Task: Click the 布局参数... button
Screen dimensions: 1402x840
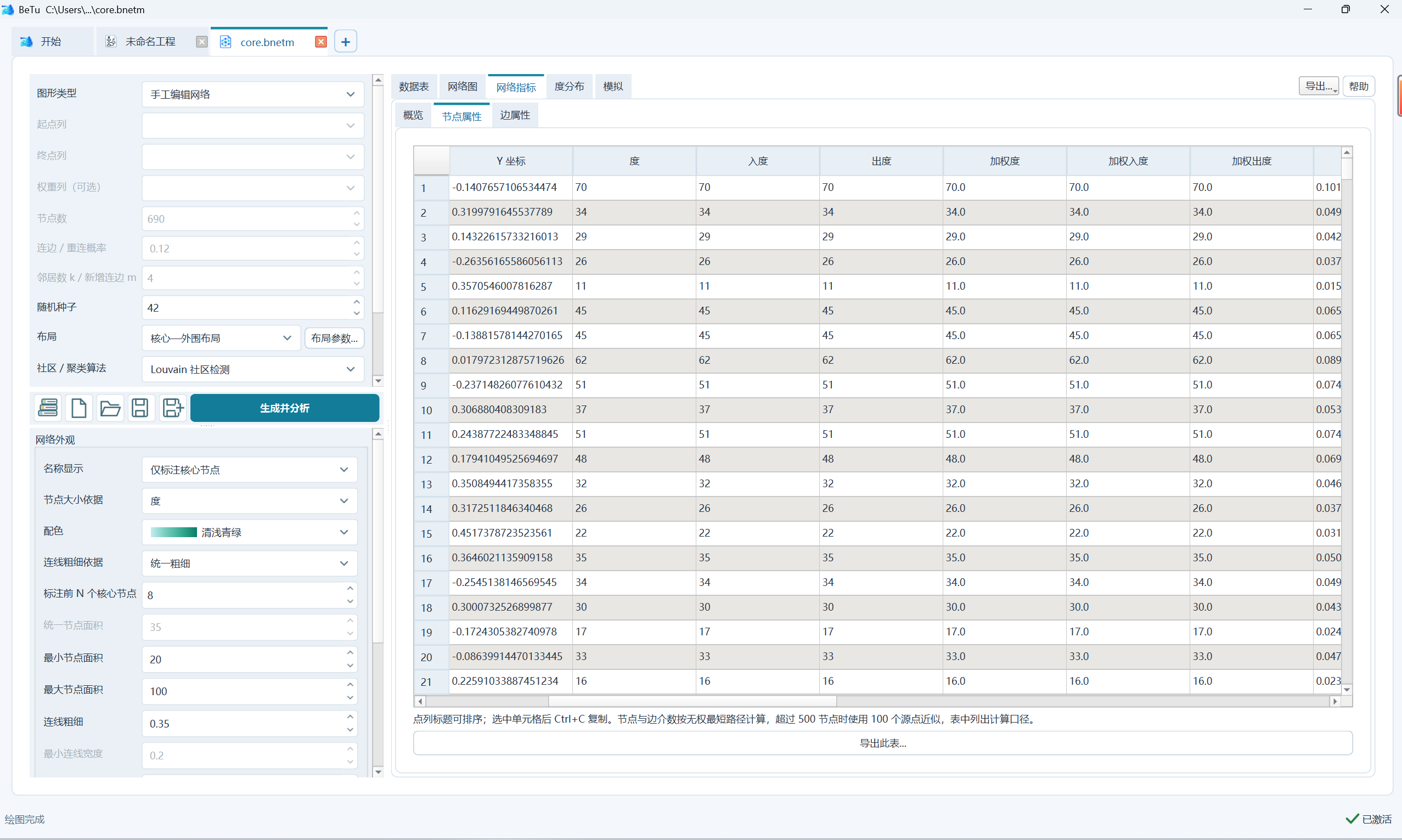Action: pyautogui.click(x=334, y=339)
